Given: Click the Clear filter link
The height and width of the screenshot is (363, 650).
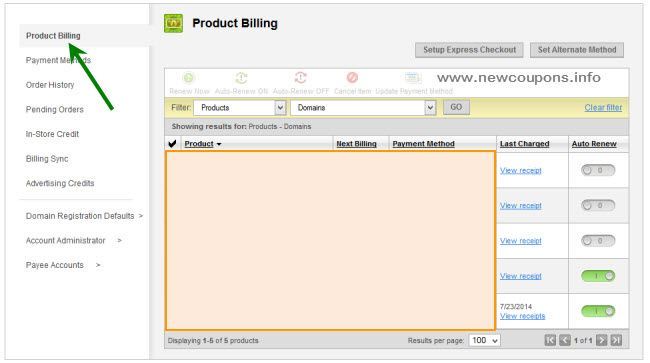Looking at the screenshot, I should 603,108.
